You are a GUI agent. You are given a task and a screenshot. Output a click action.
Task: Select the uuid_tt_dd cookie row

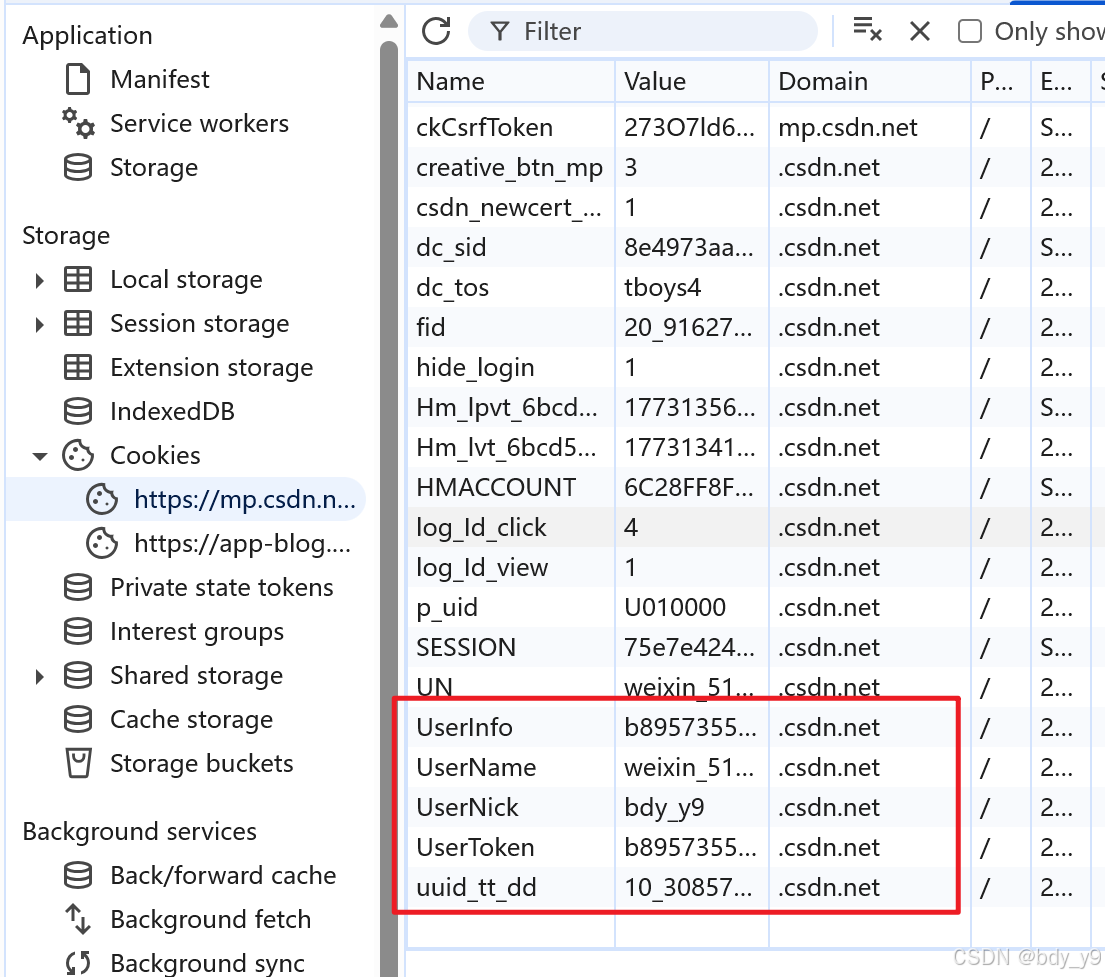pyautogui.click(x=755, y=887)
